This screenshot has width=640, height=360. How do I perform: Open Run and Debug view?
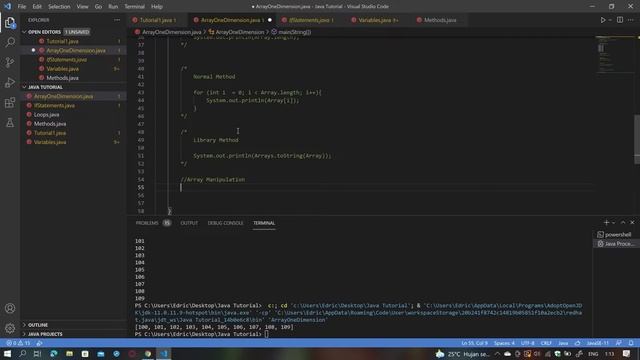[x=10, y=82]
